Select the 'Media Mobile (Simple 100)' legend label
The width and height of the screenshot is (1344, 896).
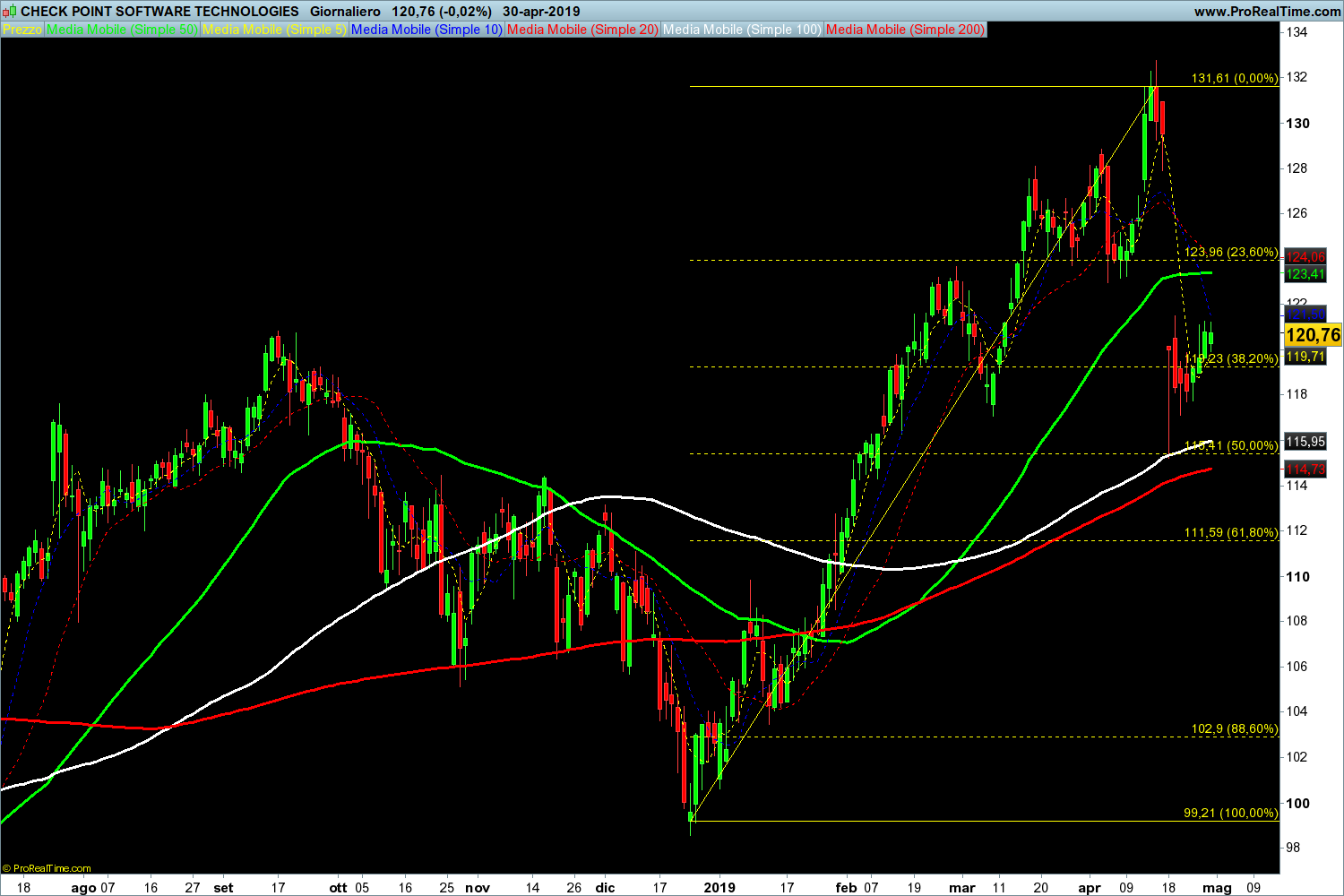743,30
